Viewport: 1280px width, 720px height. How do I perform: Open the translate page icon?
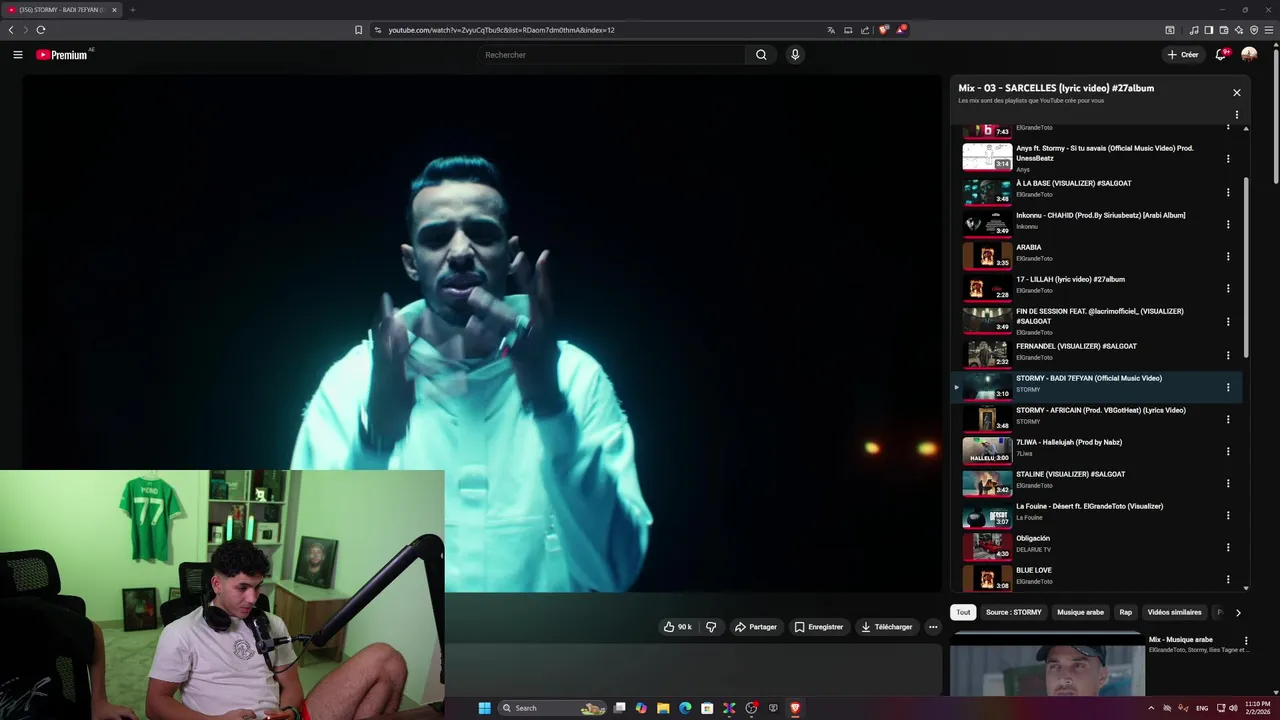[x=831, y=30]
